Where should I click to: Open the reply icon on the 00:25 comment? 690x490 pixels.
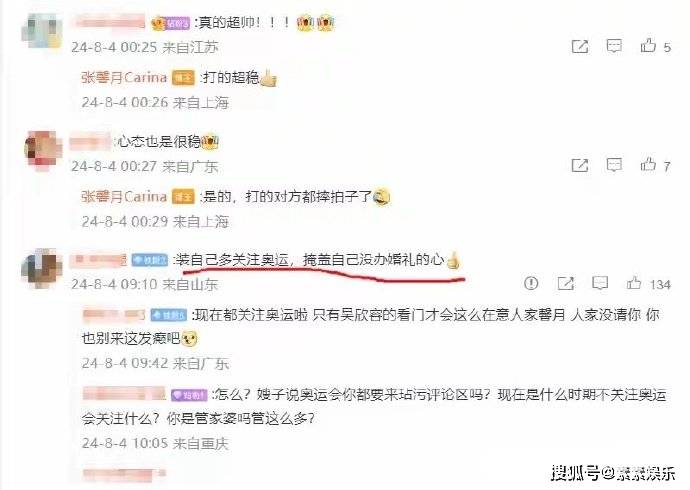coord(614,46)
